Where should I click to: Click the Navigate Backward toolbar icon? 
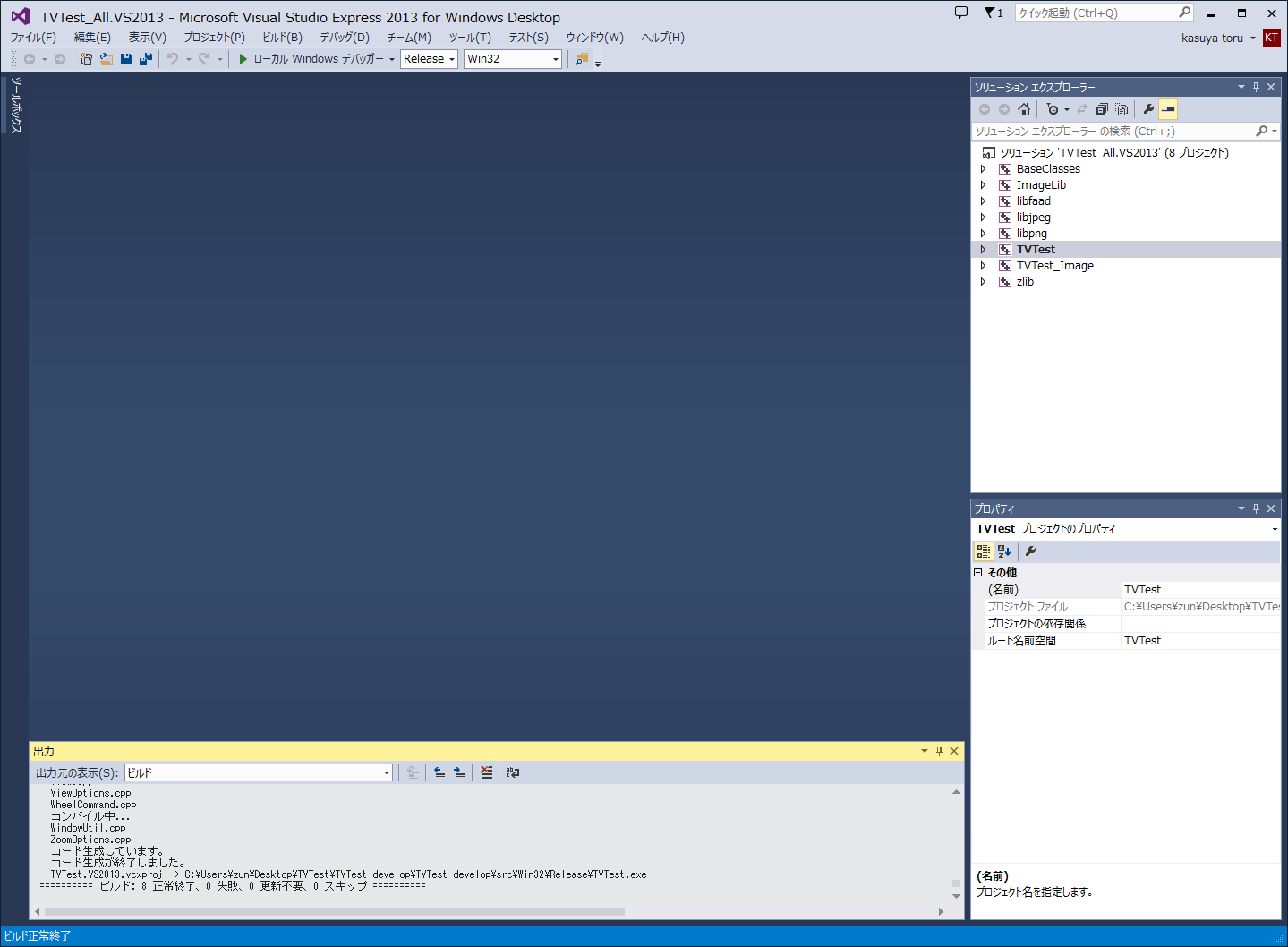[x=30, y=59]
